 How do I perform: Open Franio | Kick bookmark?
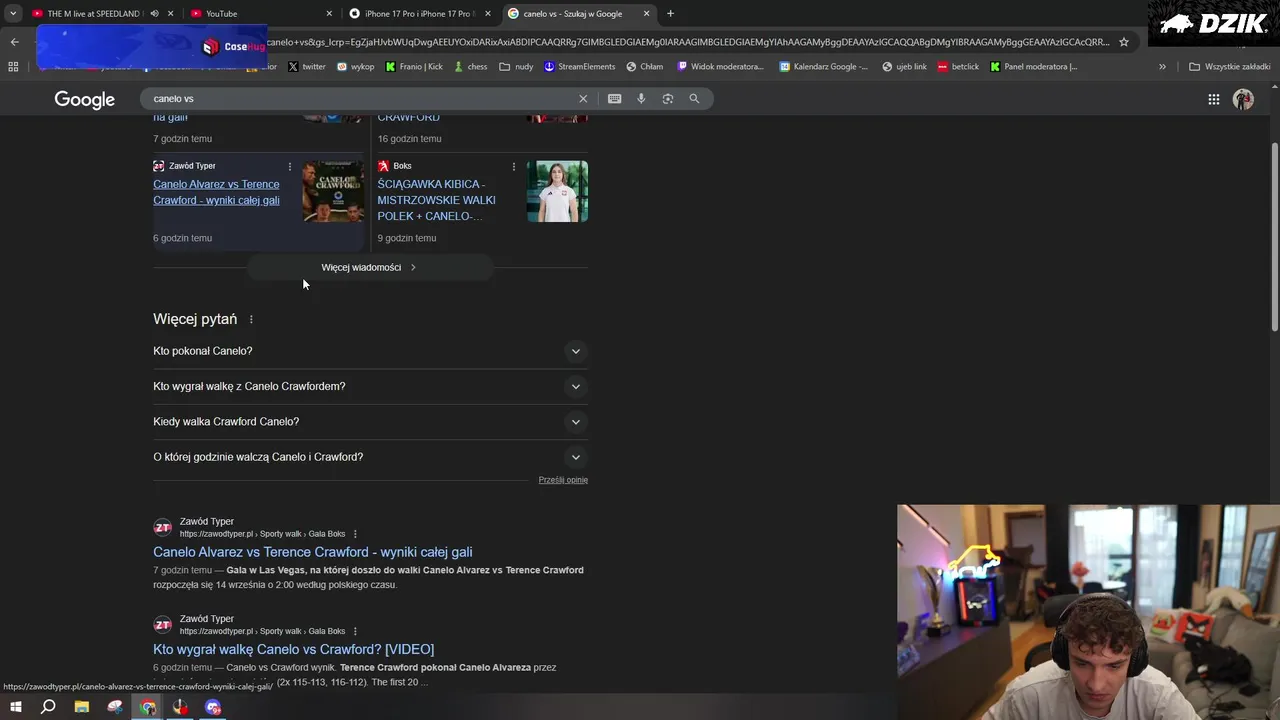pyautogui.click(x=414, y=67)
